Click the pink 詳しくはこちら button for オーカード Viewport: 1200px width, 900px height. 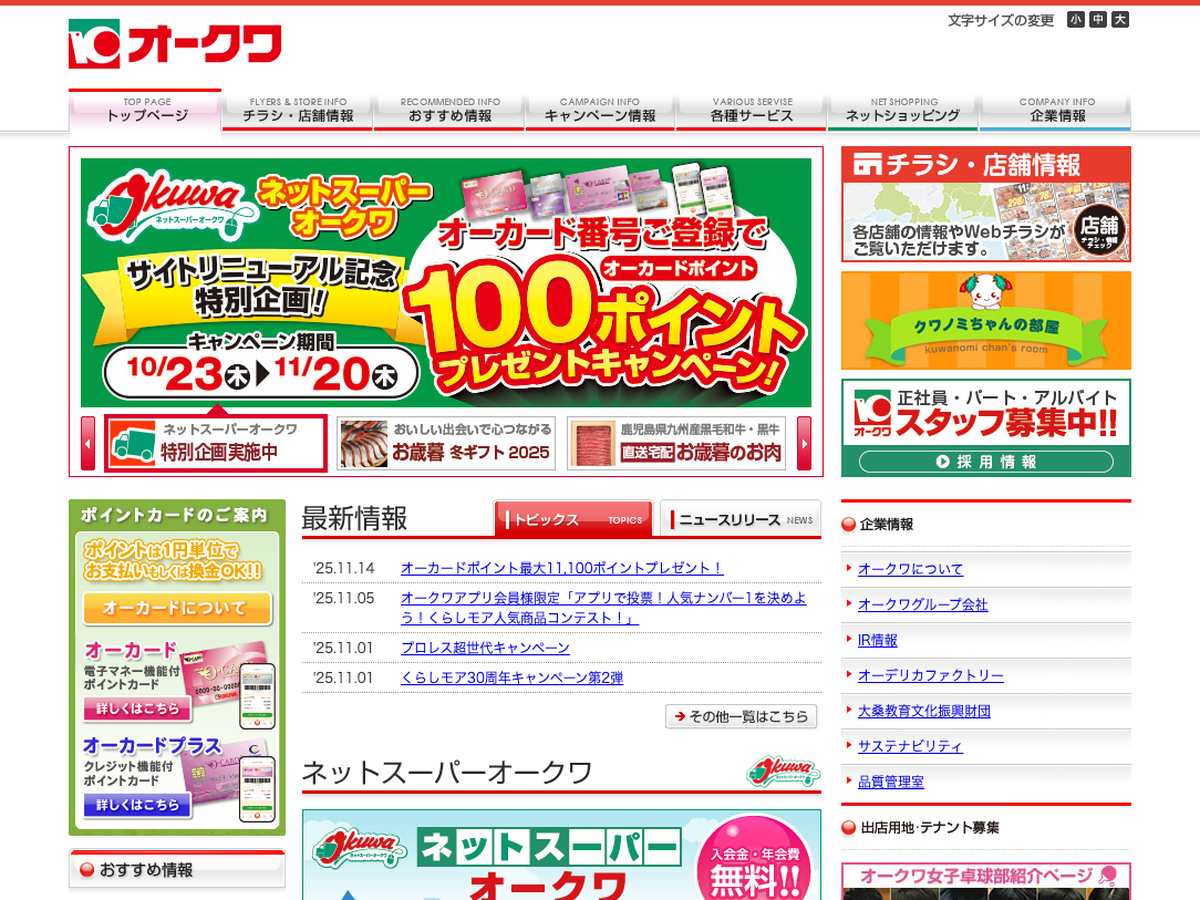pyautogui.click(x=137, y=709)
